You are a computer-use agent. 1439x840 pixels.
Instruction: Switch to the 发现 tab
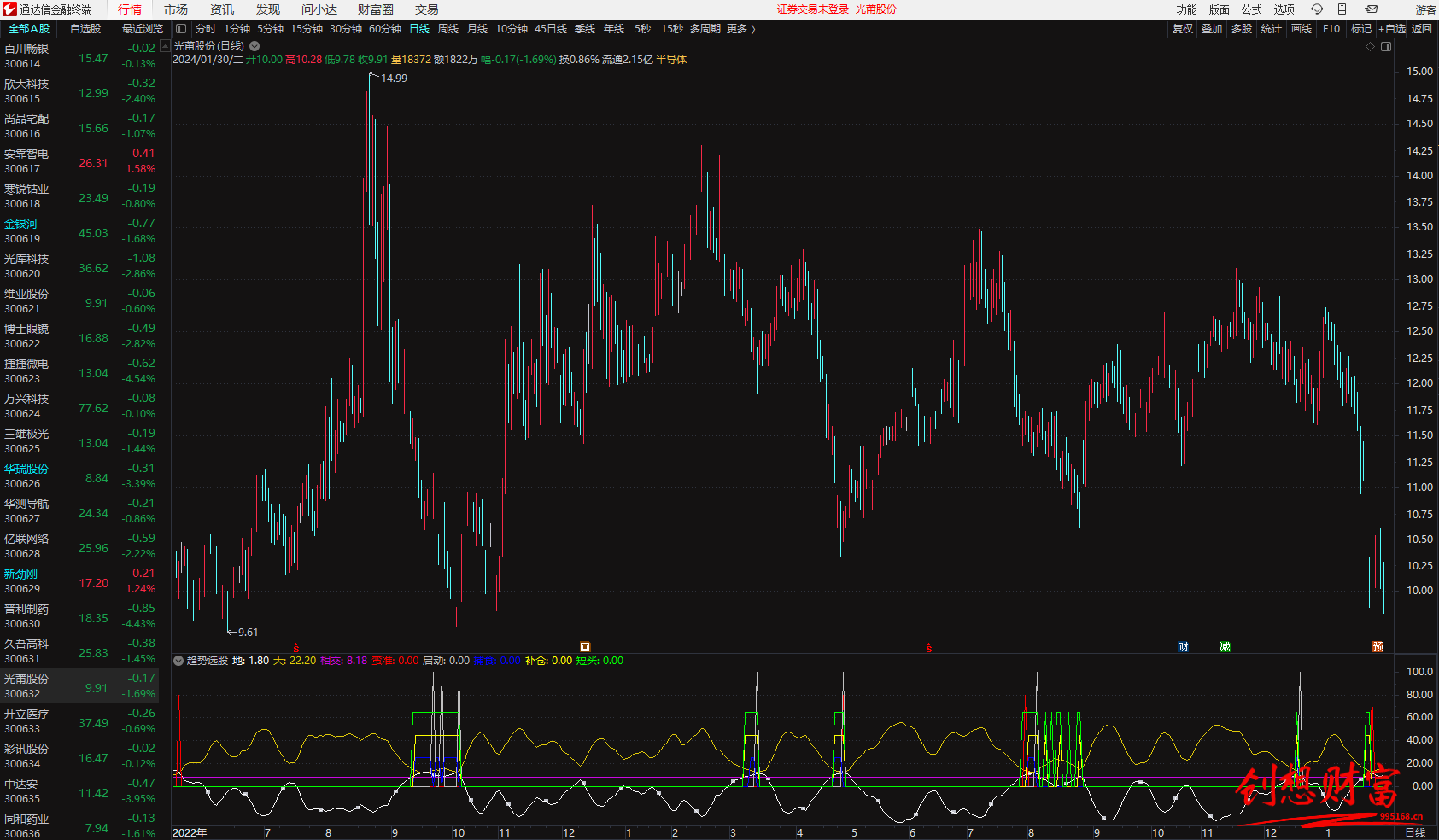pos(268,9)
